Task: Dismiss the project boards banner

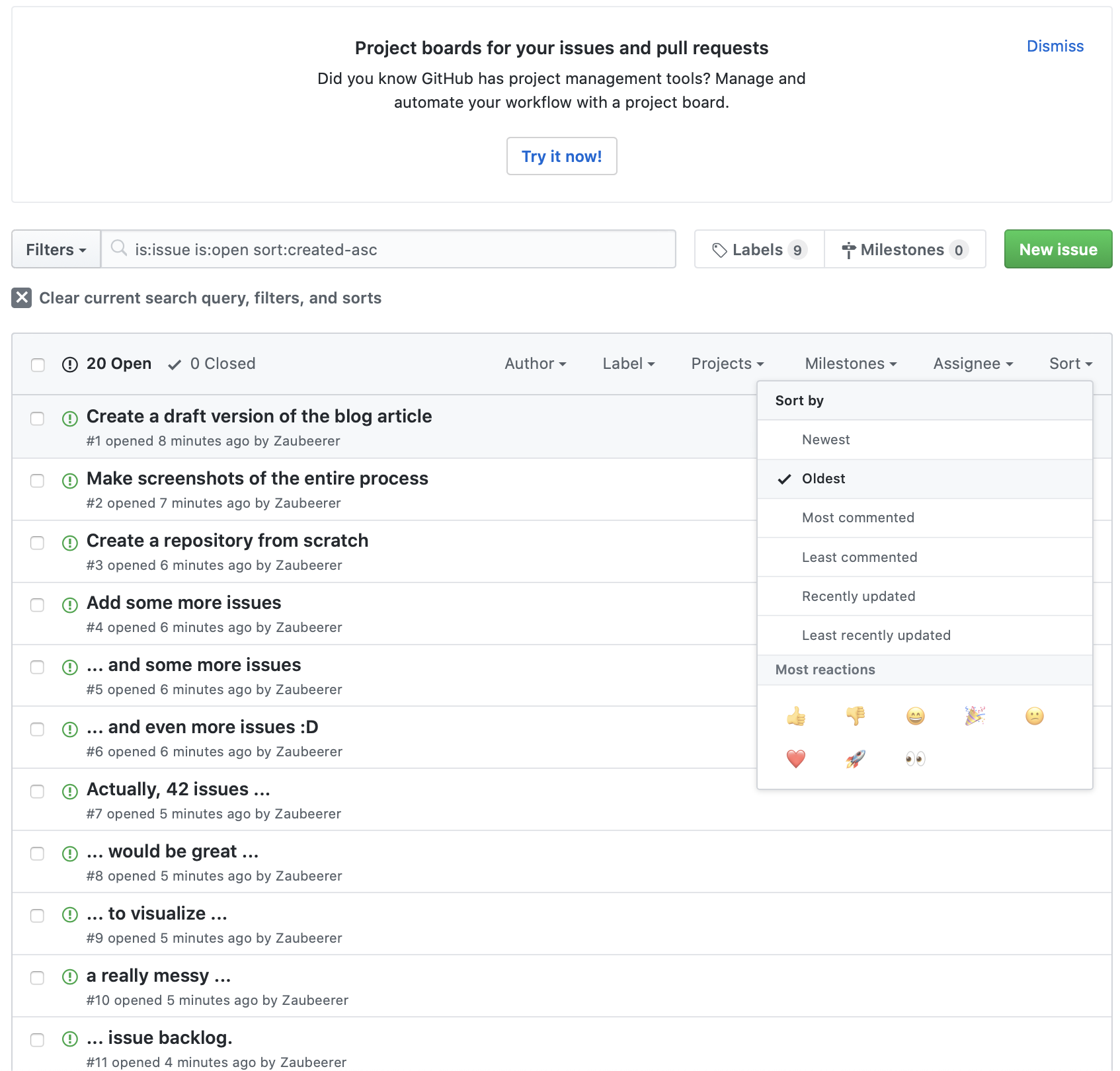Action: (x=1055, y=46)
